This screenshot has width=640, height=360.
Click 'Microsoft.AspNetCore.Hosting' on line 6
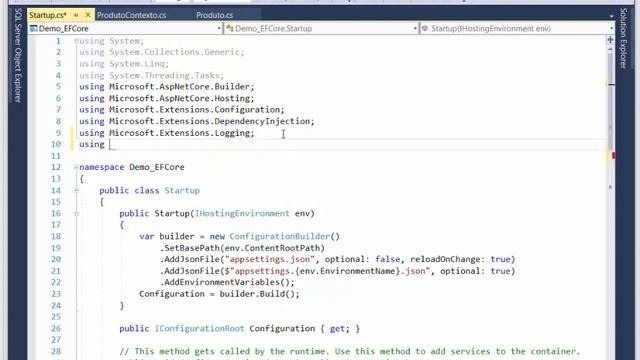tap(179, 98)
